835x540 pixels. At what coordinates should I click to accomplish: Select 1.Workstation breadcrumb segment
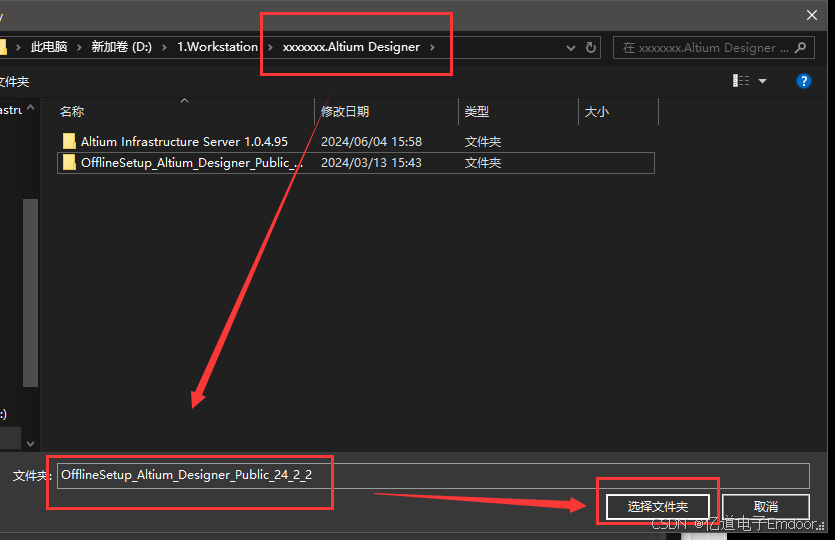coord(217,47)
